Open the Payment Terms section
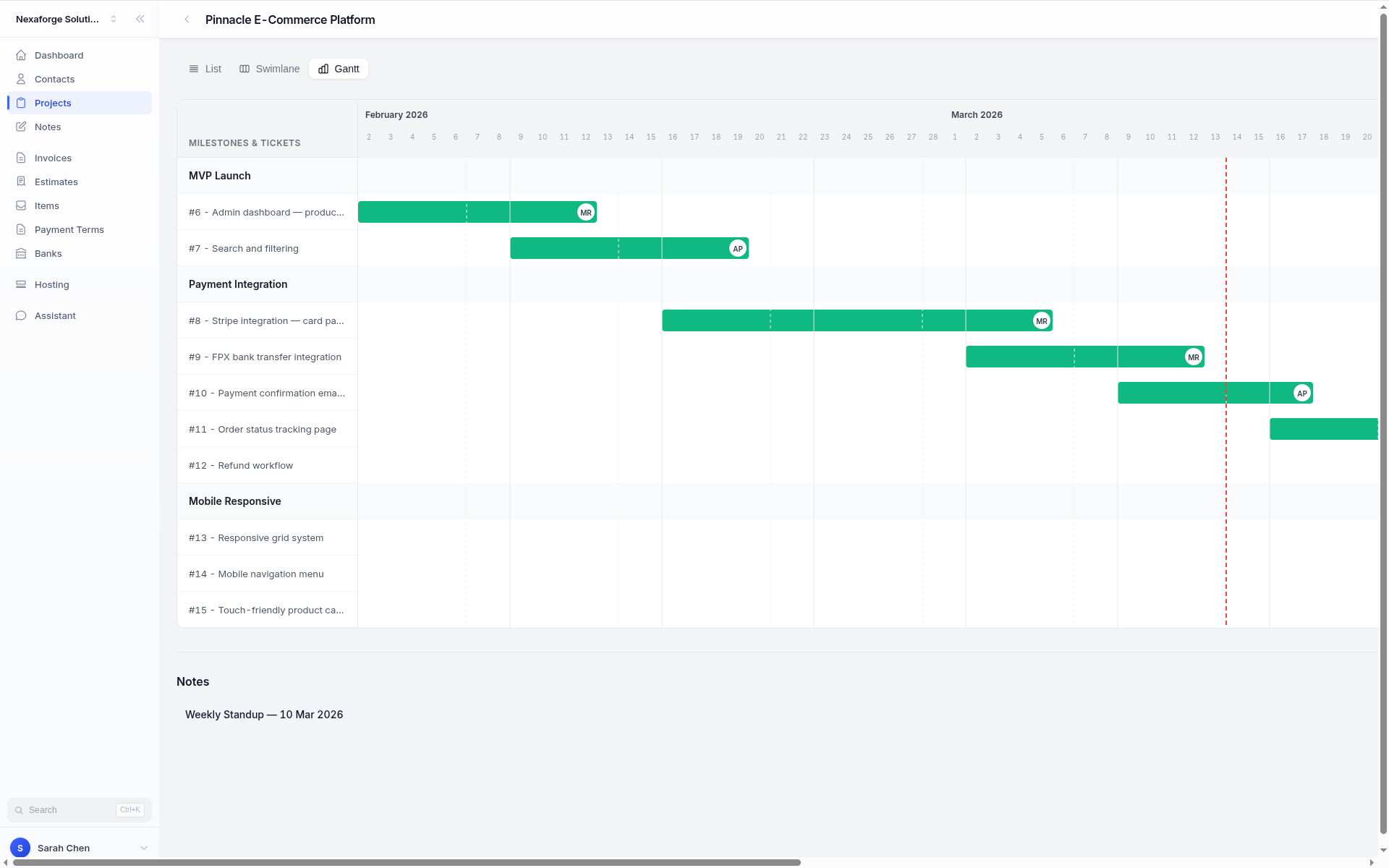The height and width of the screenshot is (868, 1389). [69, 229]
